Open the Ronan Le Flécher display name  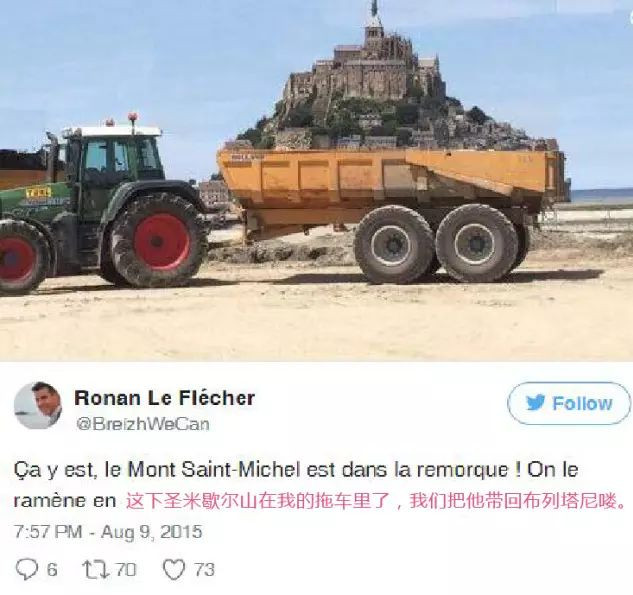[x=165, y=398]
